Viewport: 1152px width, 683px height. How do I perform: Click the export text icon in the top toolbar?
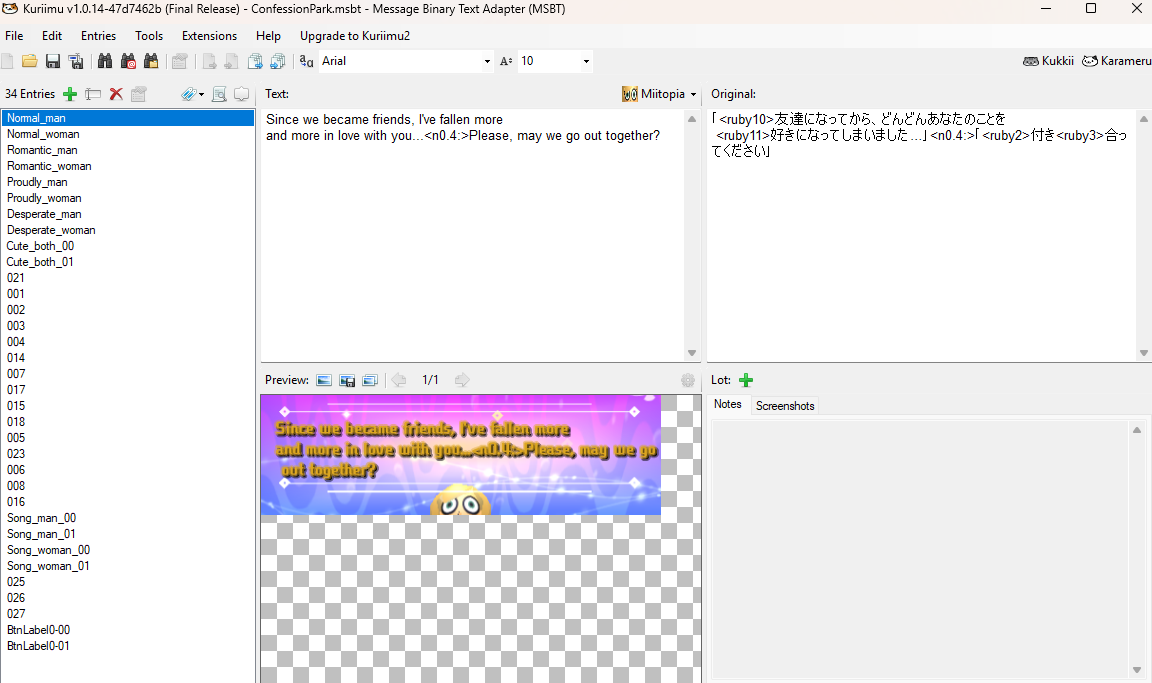pos(209,61)
